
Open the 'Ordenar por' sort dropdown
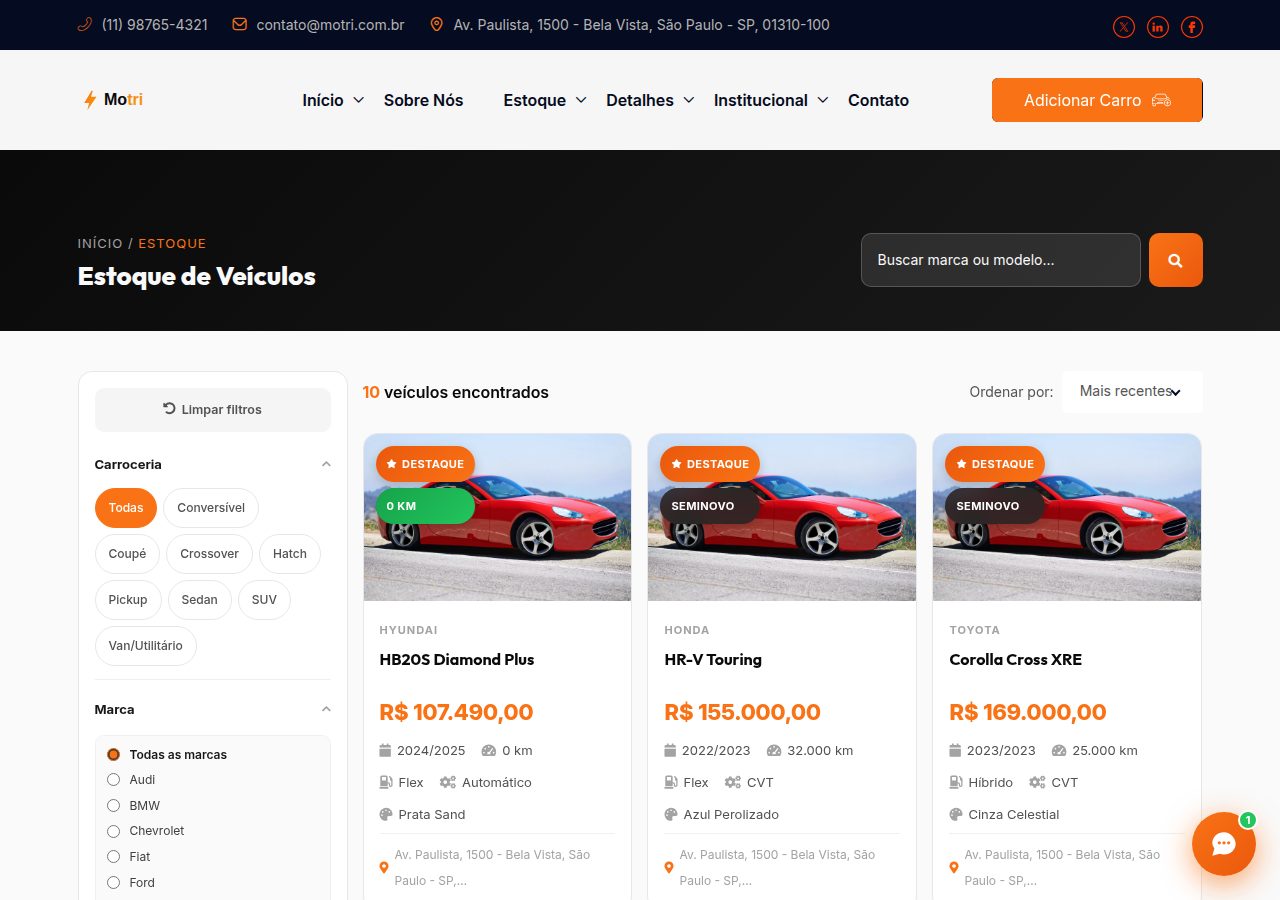1132,392
